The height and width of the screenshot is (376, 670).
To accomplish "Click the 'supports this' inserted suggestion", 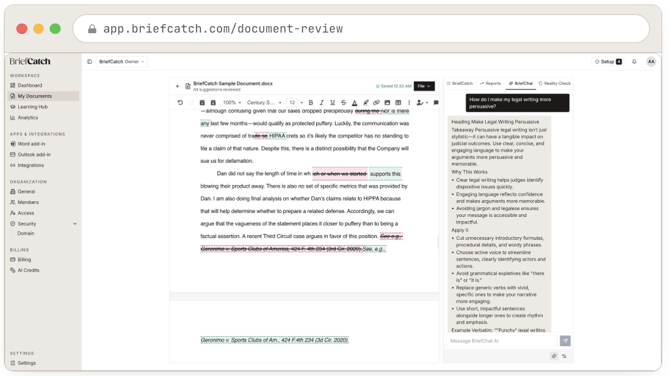I will pyautogui.click(x=385, y=174).
